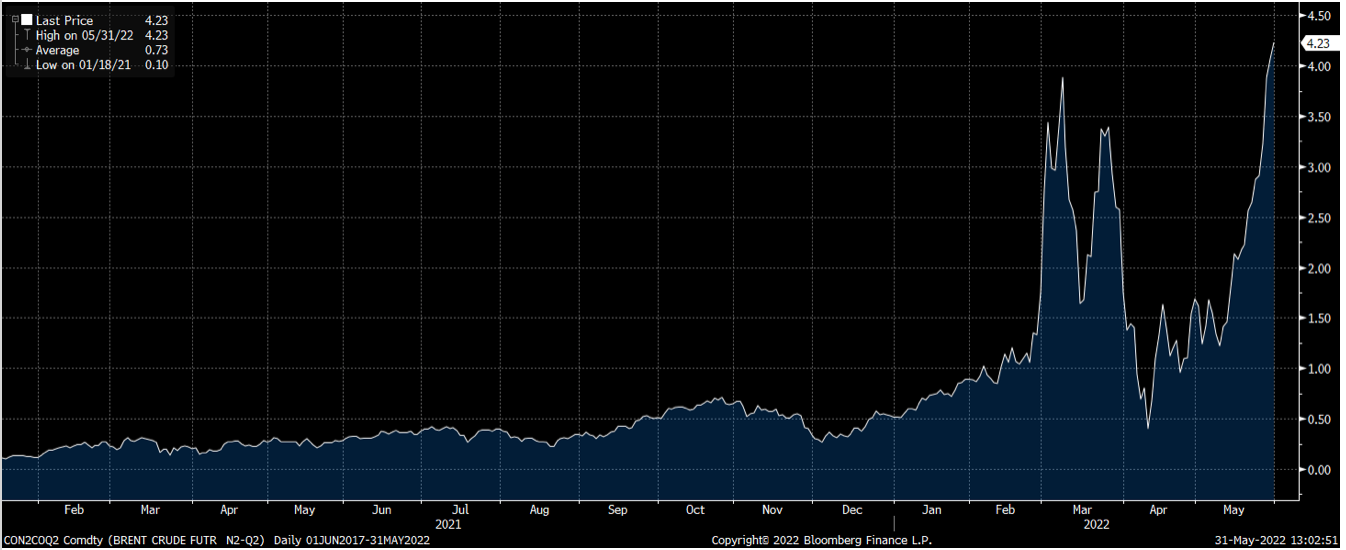Click the 4.23 last price axis flag
Viewport: 1346px width, 550px height.
click(1316, 43)
